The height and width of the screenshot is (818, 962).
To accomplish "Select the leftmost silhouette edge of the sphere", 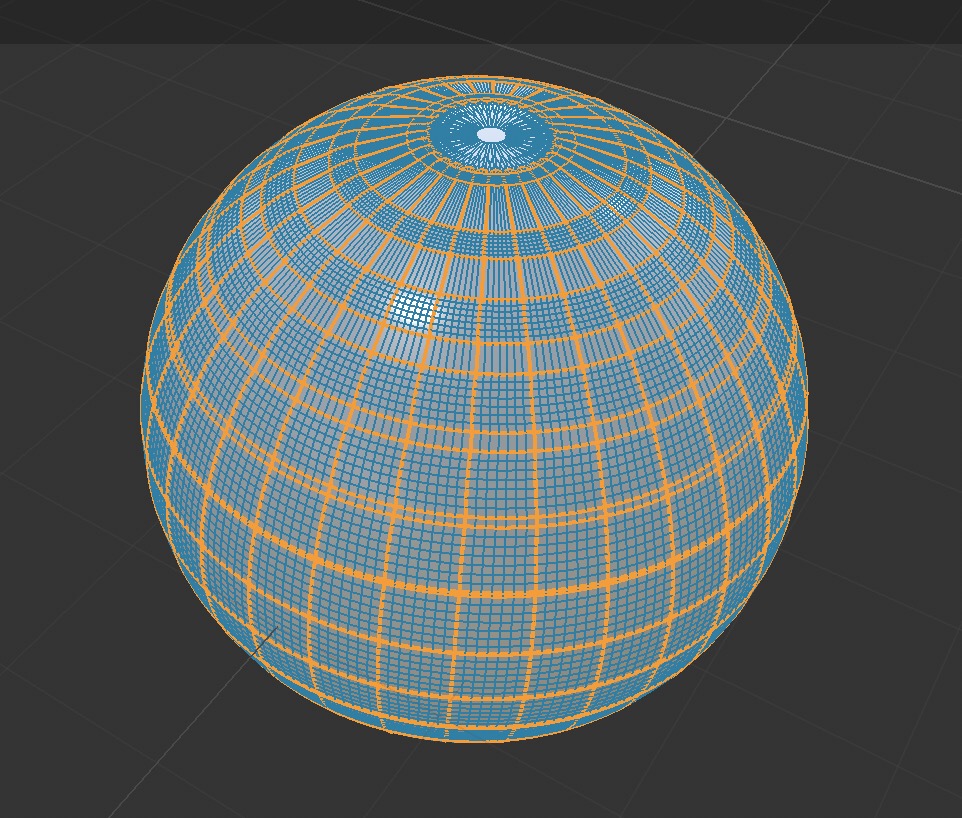I will [140, 420].
